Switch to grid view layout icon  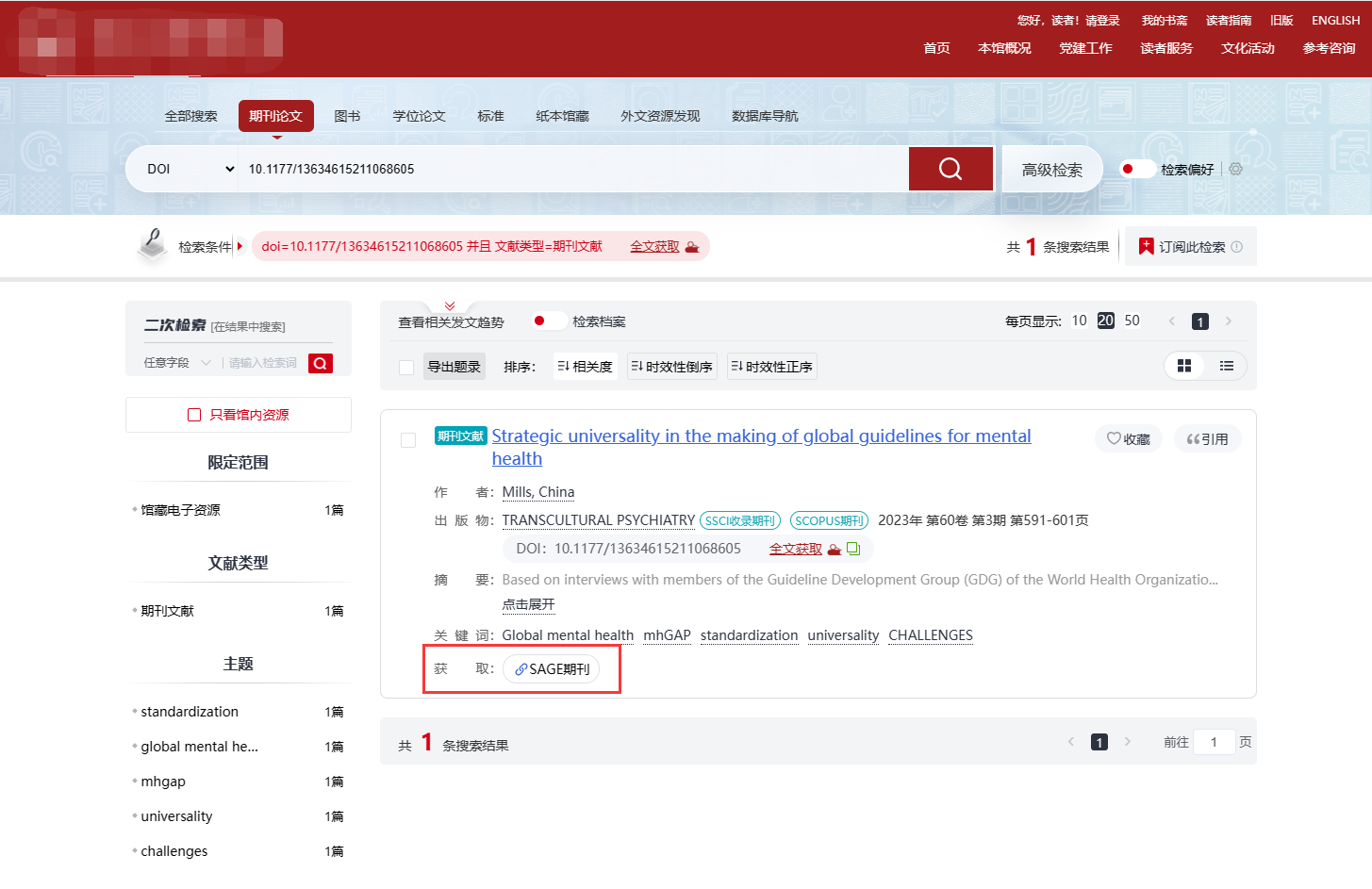coord(1184,366)
